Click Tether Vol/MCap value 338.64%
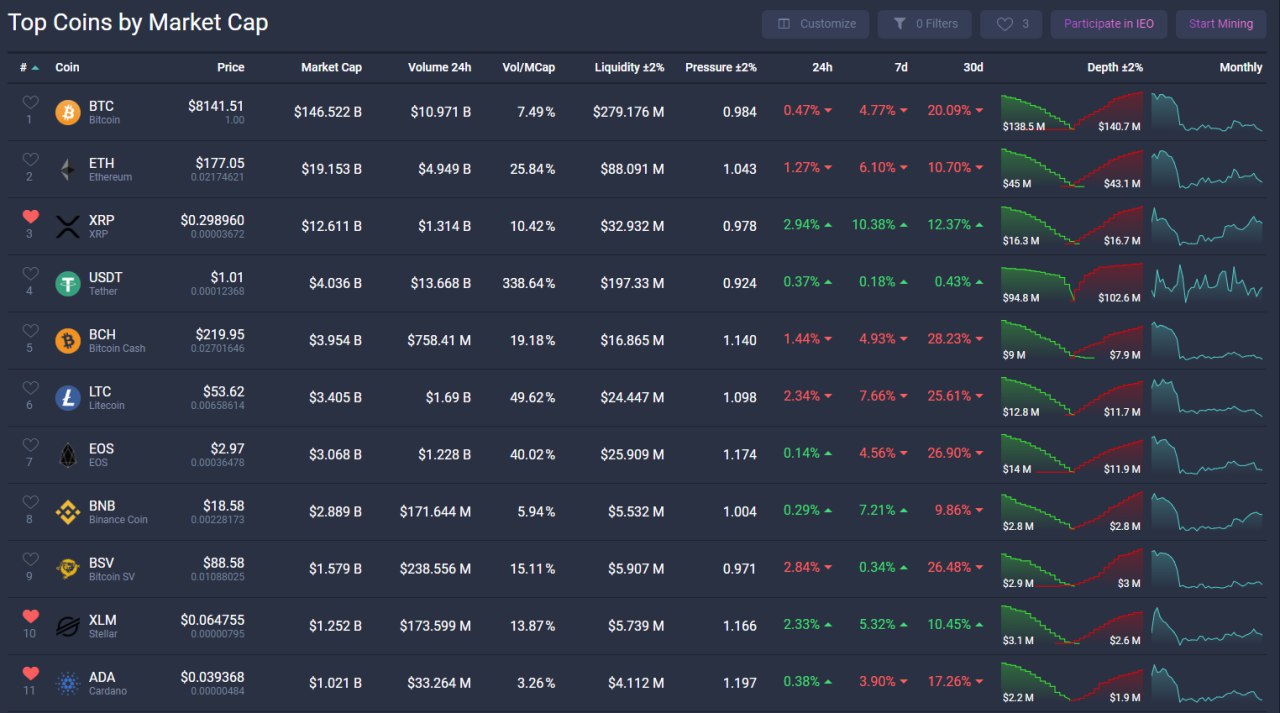This screenshot has height=713, width=1280. (x=528, y=283)
